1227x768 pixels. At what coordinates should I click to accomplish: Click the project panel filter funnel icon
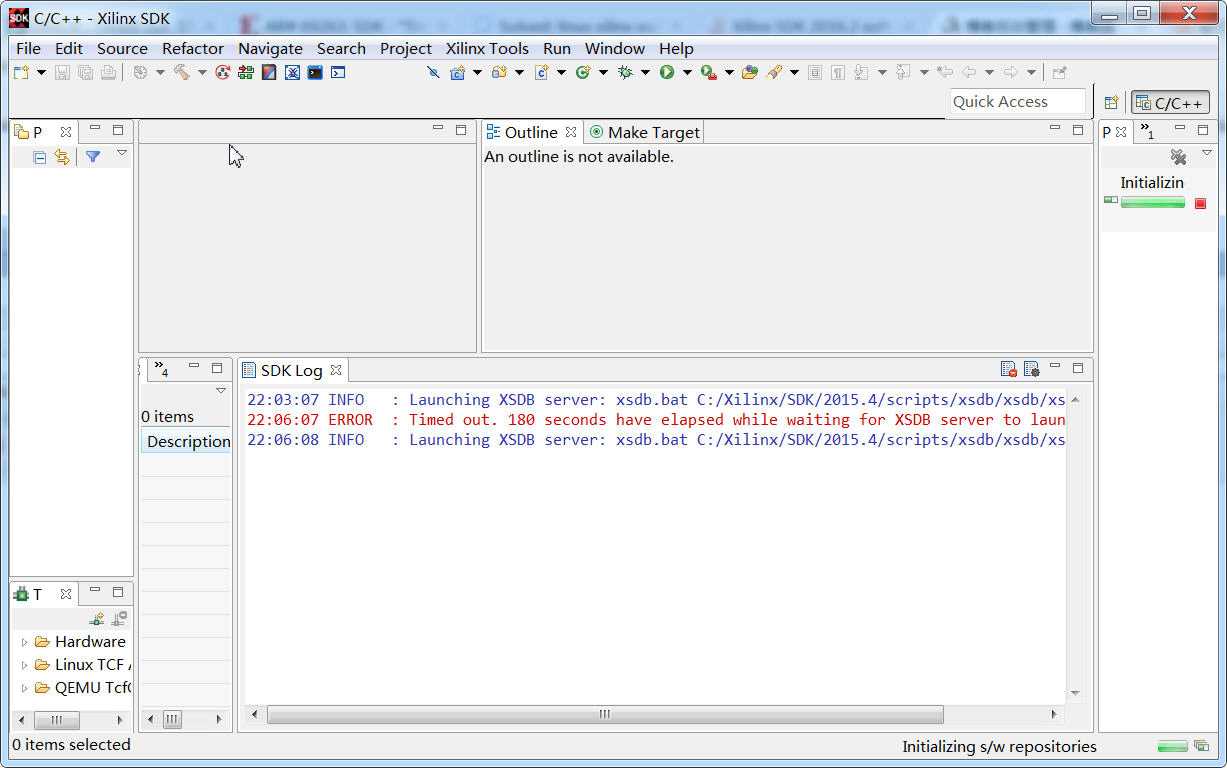click(x=93, y=157)
